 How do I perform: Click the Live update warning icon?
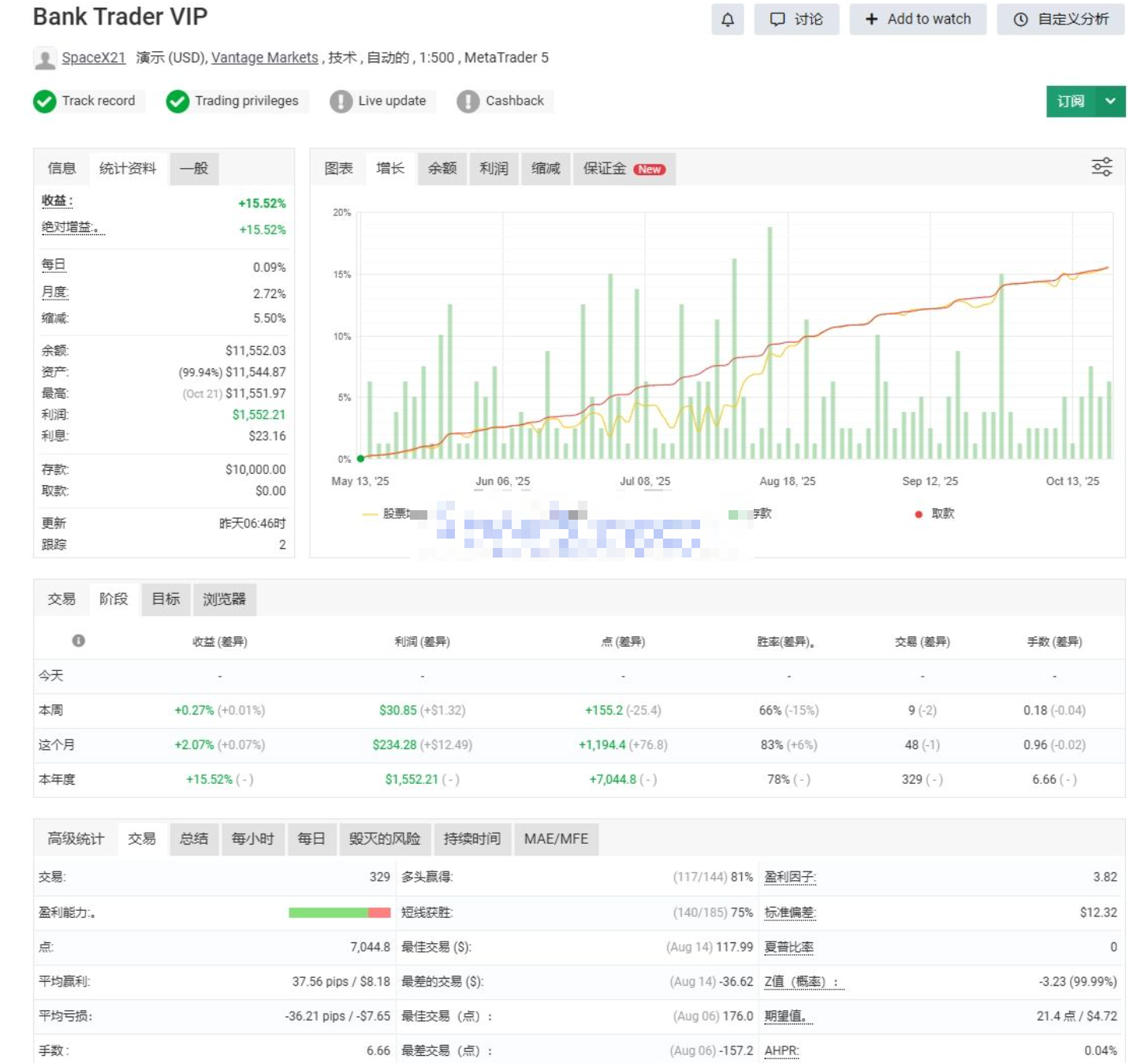[341, 101]
